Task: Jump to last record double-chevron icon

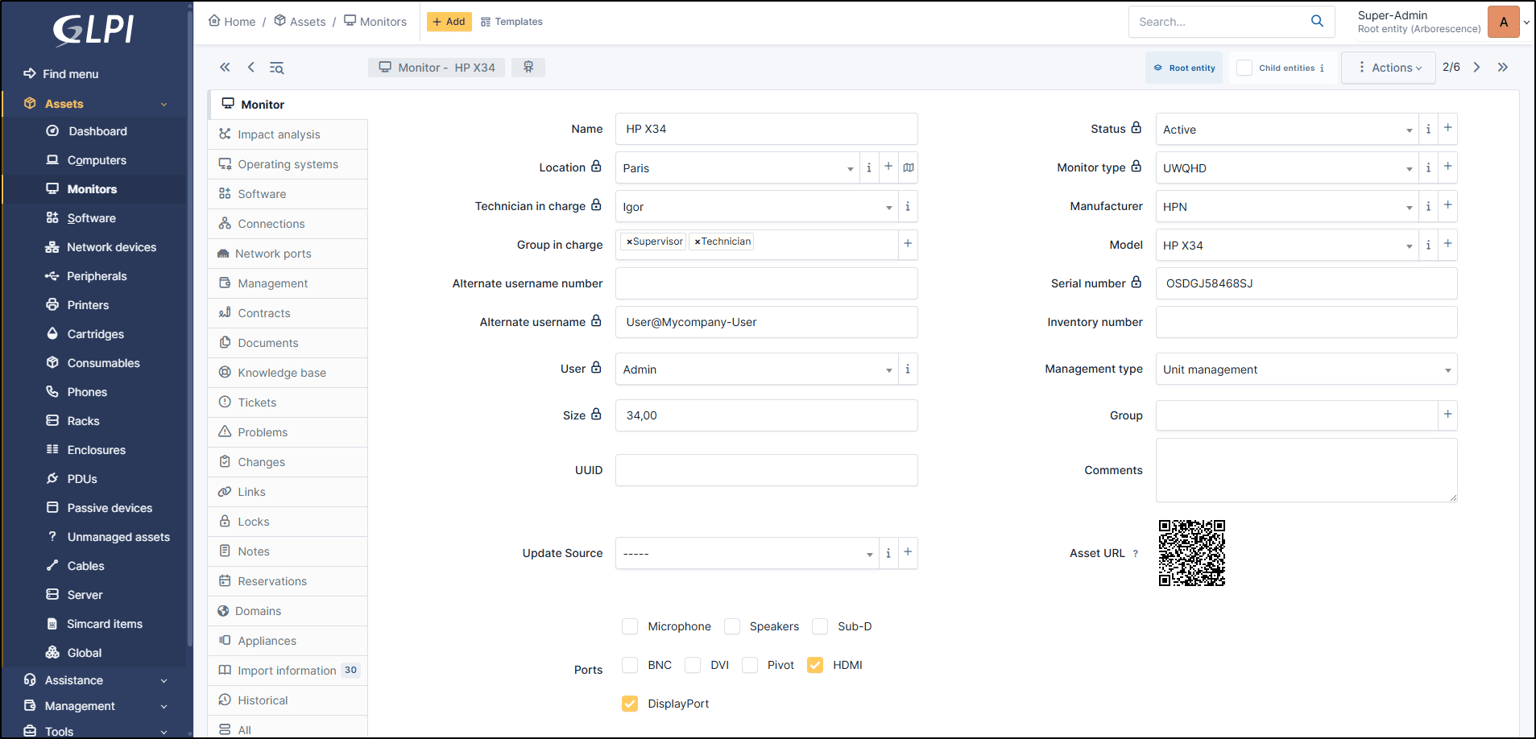Action: click(1503, 67)
